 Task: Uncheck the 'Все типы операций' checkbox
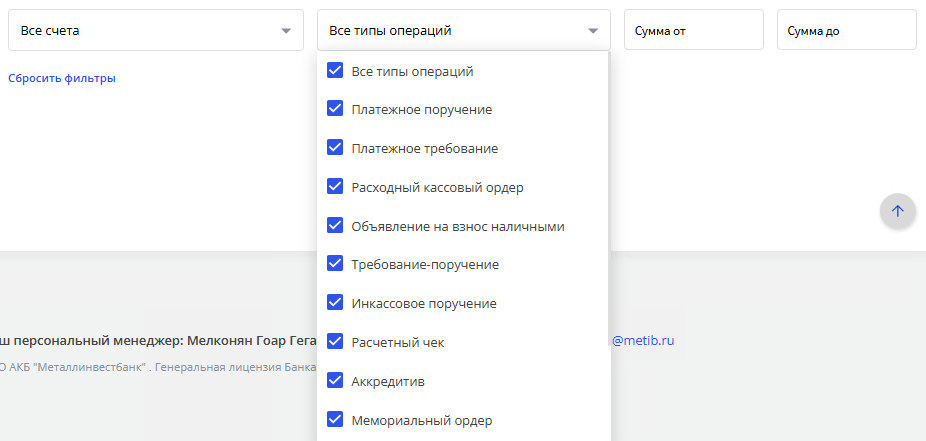335,71
